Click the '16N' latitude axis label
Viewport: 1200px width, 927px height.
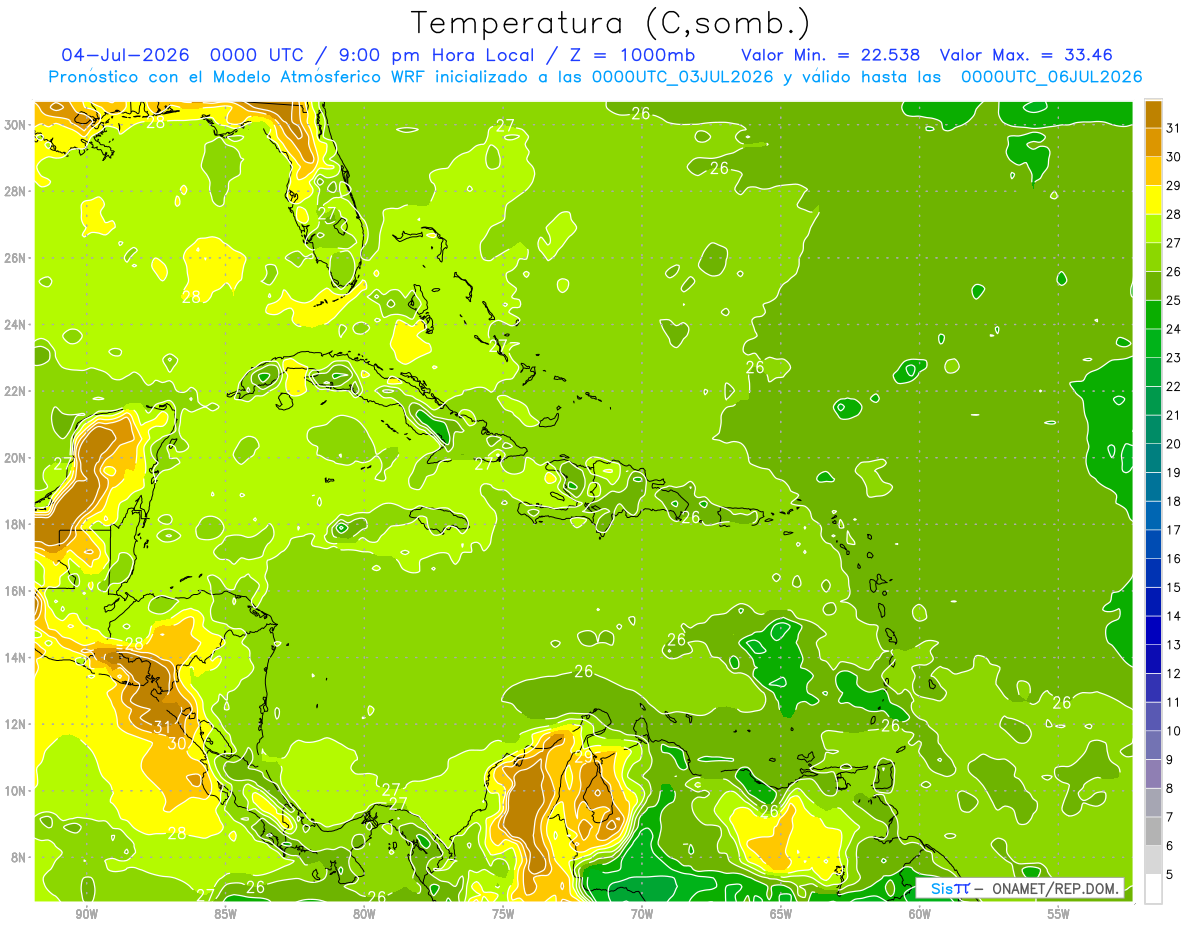pos(15,591)
